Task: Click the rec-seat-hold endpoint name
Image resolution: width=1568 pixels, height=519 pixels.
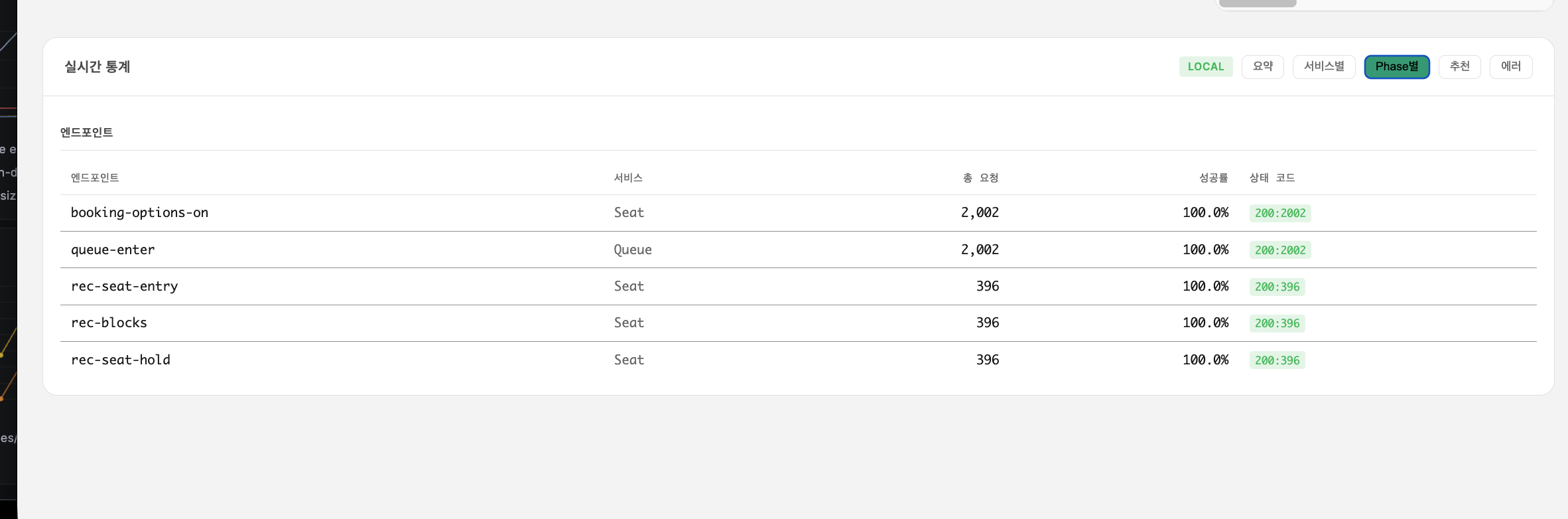Action: click(120, 360)
